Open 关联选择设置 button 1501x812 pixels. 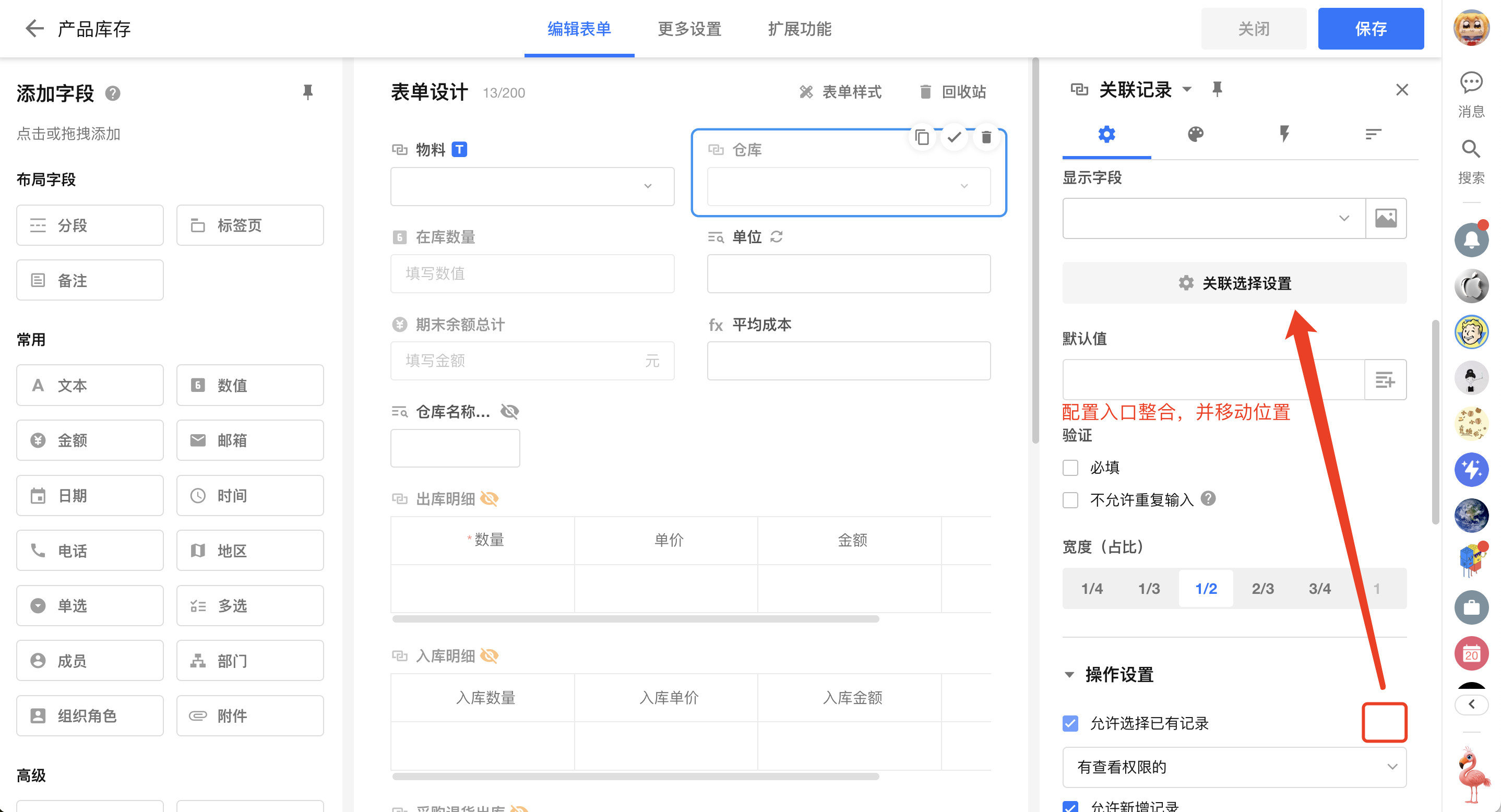tap(1234, 283)
